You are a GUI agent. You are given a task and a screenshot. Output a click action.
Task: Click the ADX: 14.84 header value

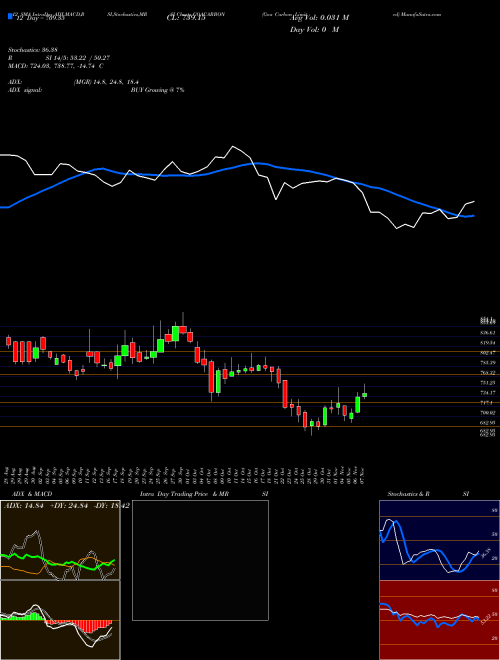(22, 506)
